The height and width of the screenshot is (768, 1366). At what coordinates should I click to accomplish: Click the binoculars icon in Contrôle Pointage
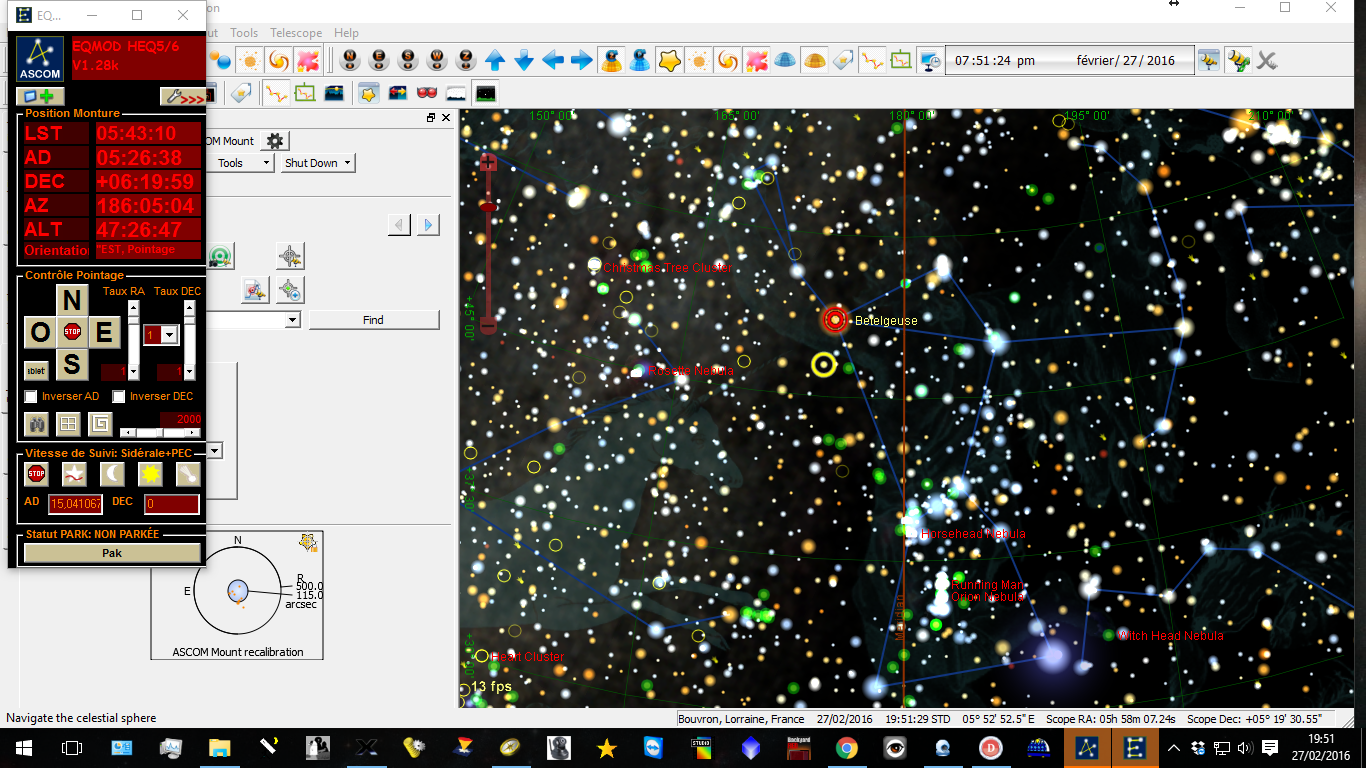pyautogui.click(x=36, y=425)
